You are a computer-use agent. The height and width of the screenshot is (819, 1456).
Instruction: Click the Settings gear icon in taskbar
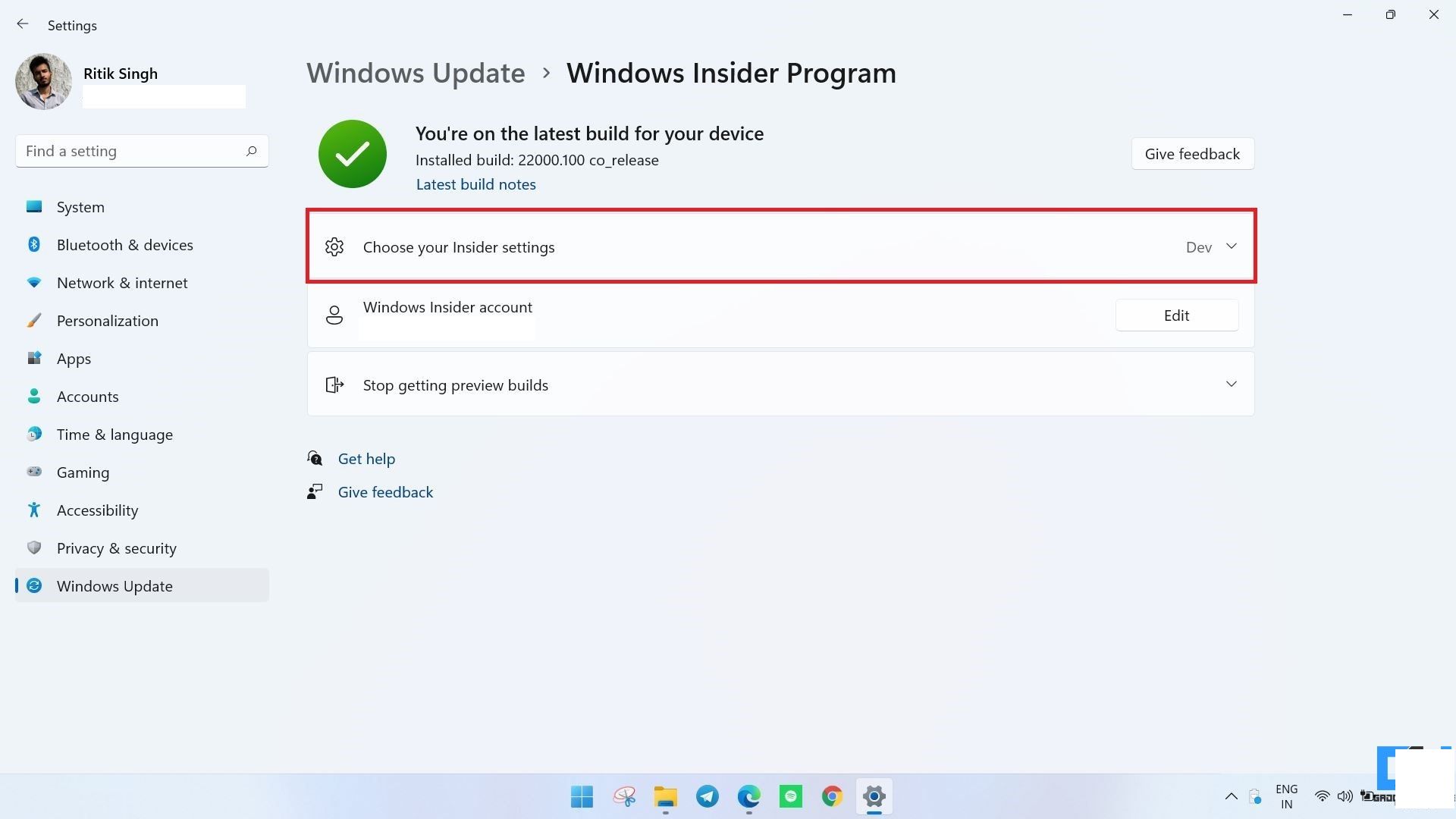tap(873, 797)
